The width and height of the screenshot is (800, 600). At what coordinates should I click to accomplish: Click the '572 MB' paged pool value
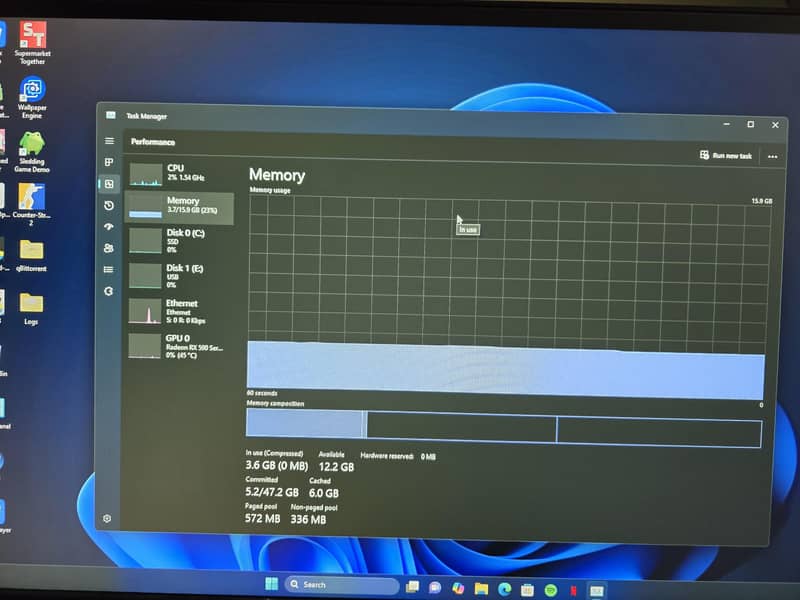(x=262, y=518)
